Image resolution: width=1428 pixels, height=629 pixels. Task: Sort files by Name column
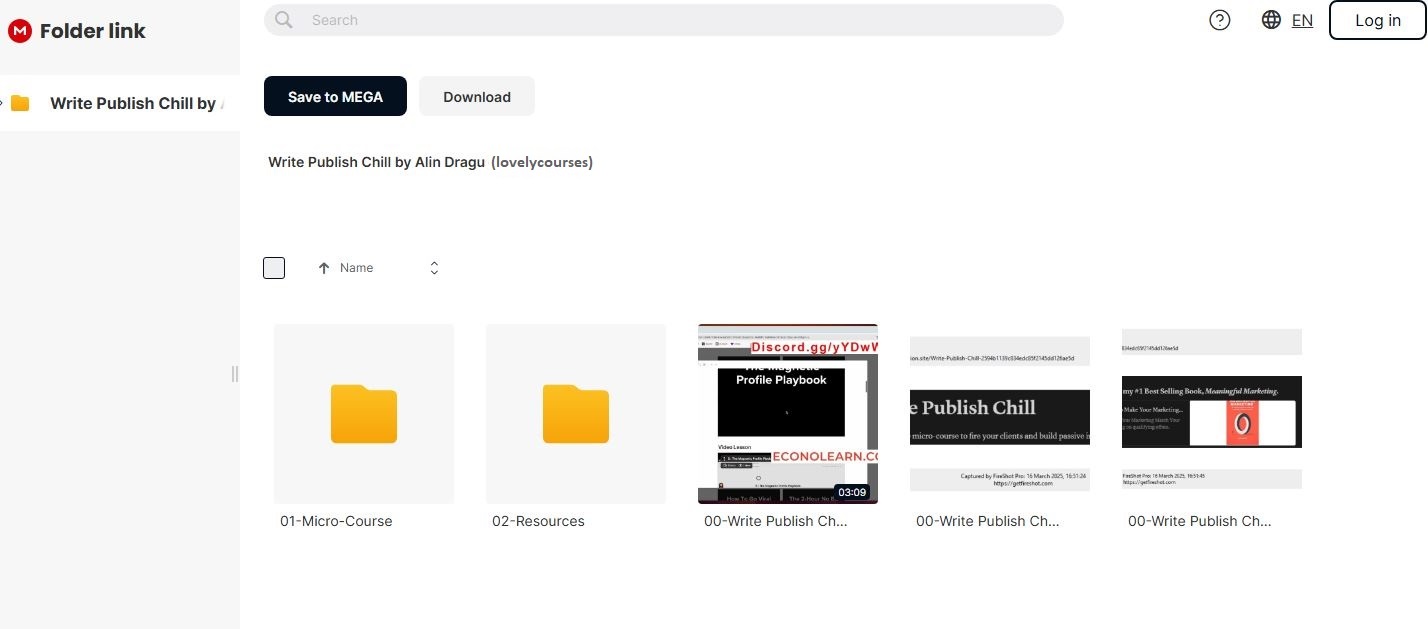coord(357,268)
